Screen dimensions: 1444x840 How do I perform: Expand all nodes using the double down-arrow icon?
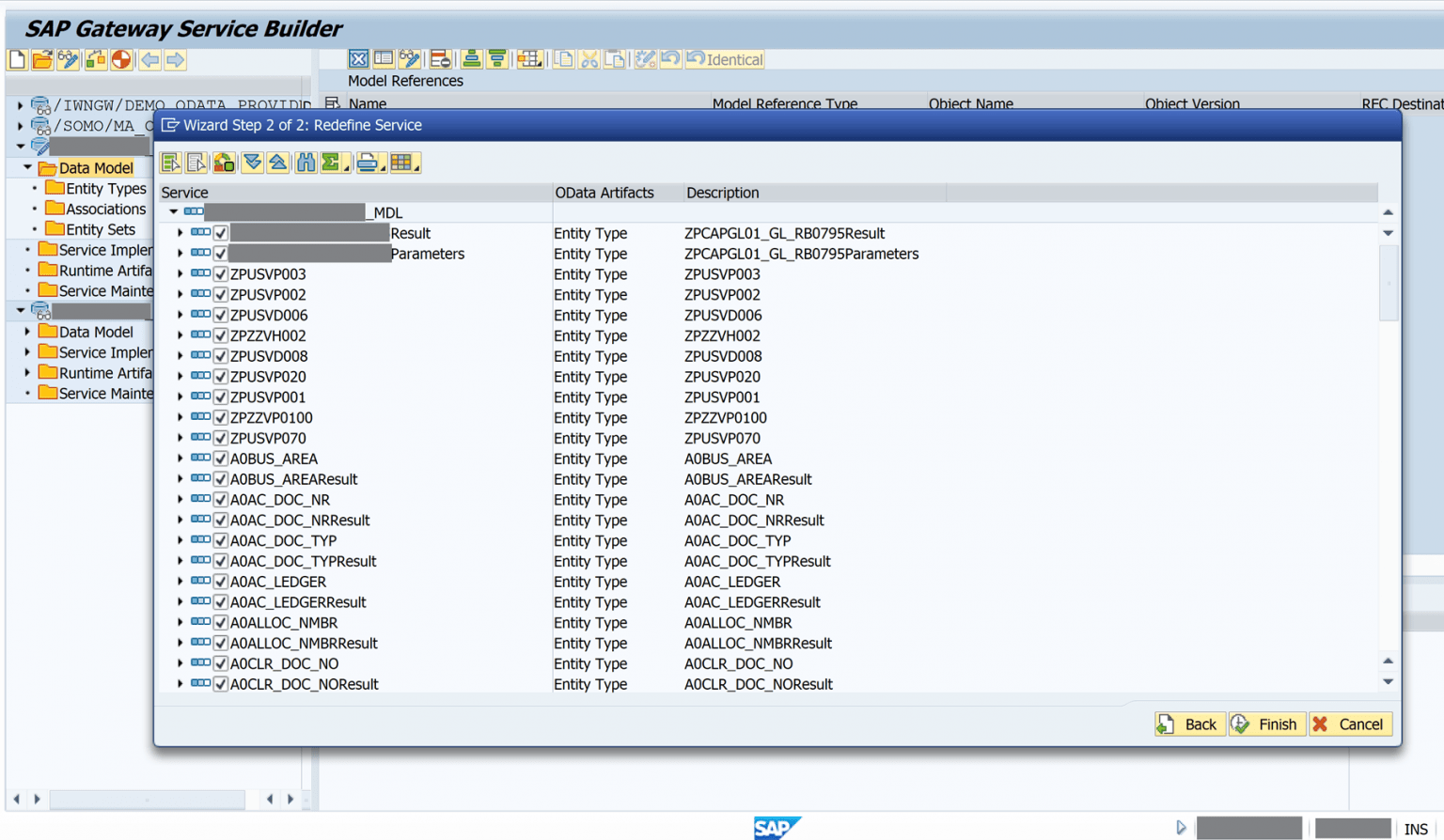point(252,162)
